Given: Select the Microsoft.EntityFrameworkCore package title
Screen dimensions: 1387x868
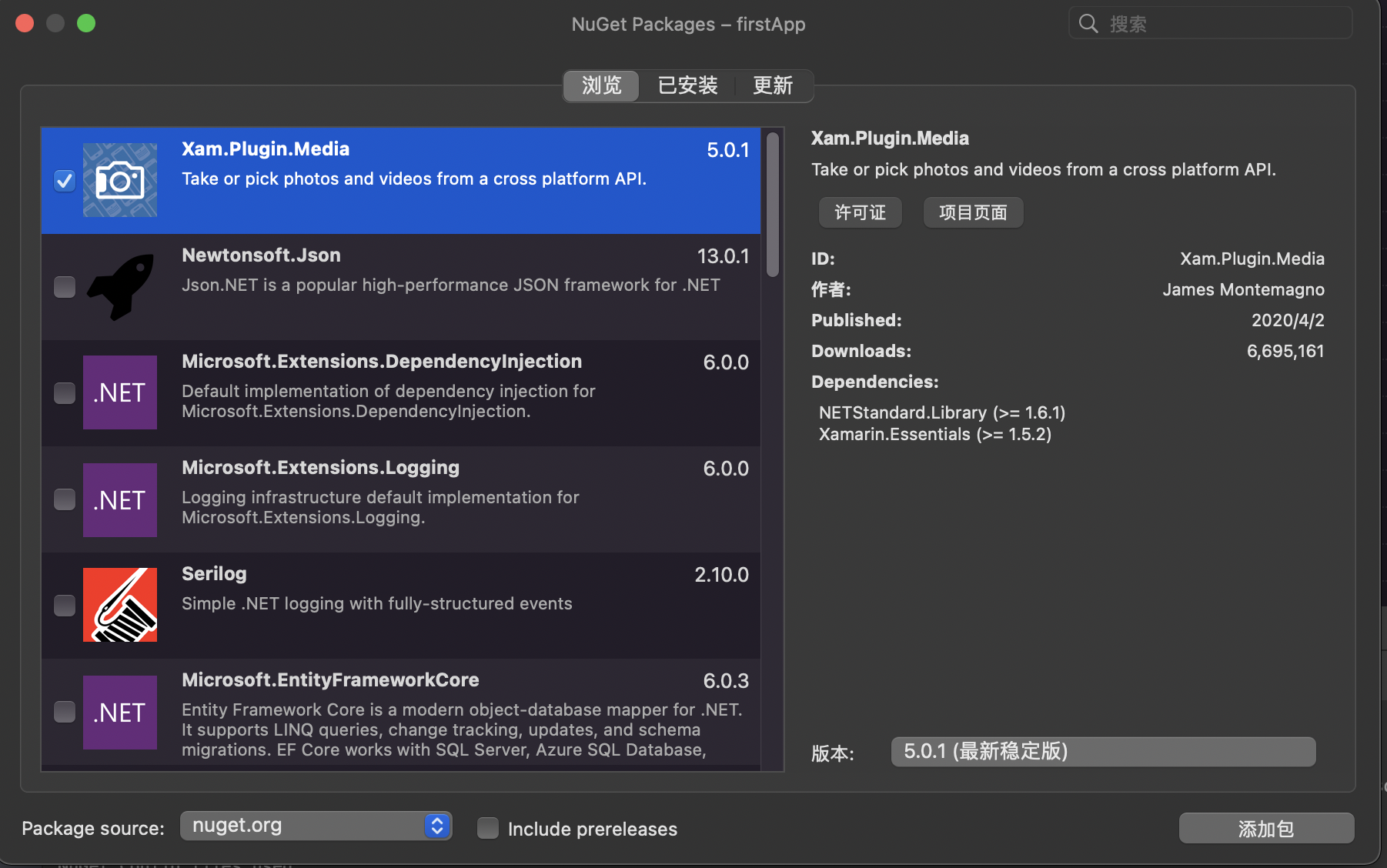Looking at the screenshot, I should pos(330,680).
